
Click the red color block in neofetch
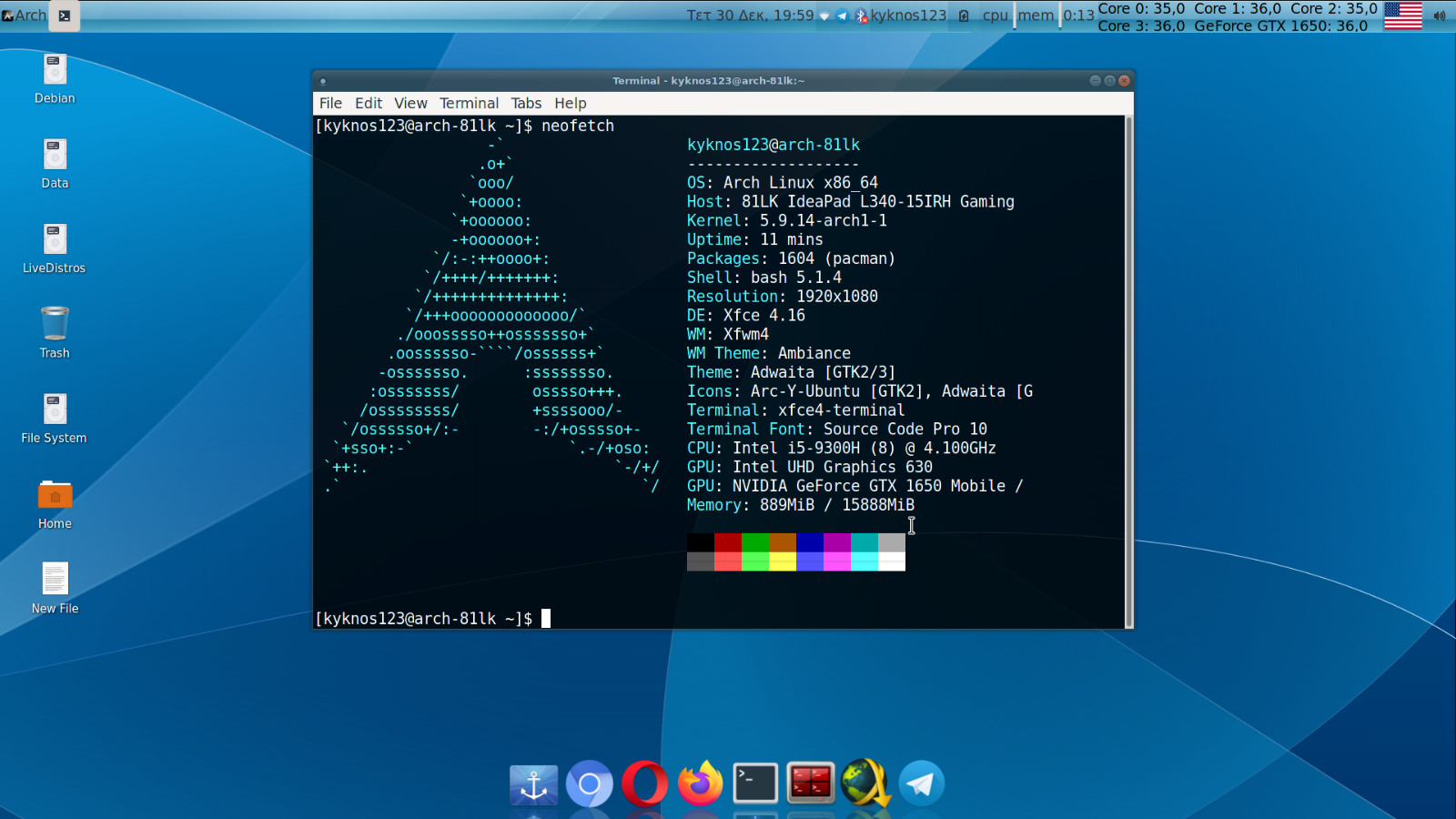tap(728, 542)
